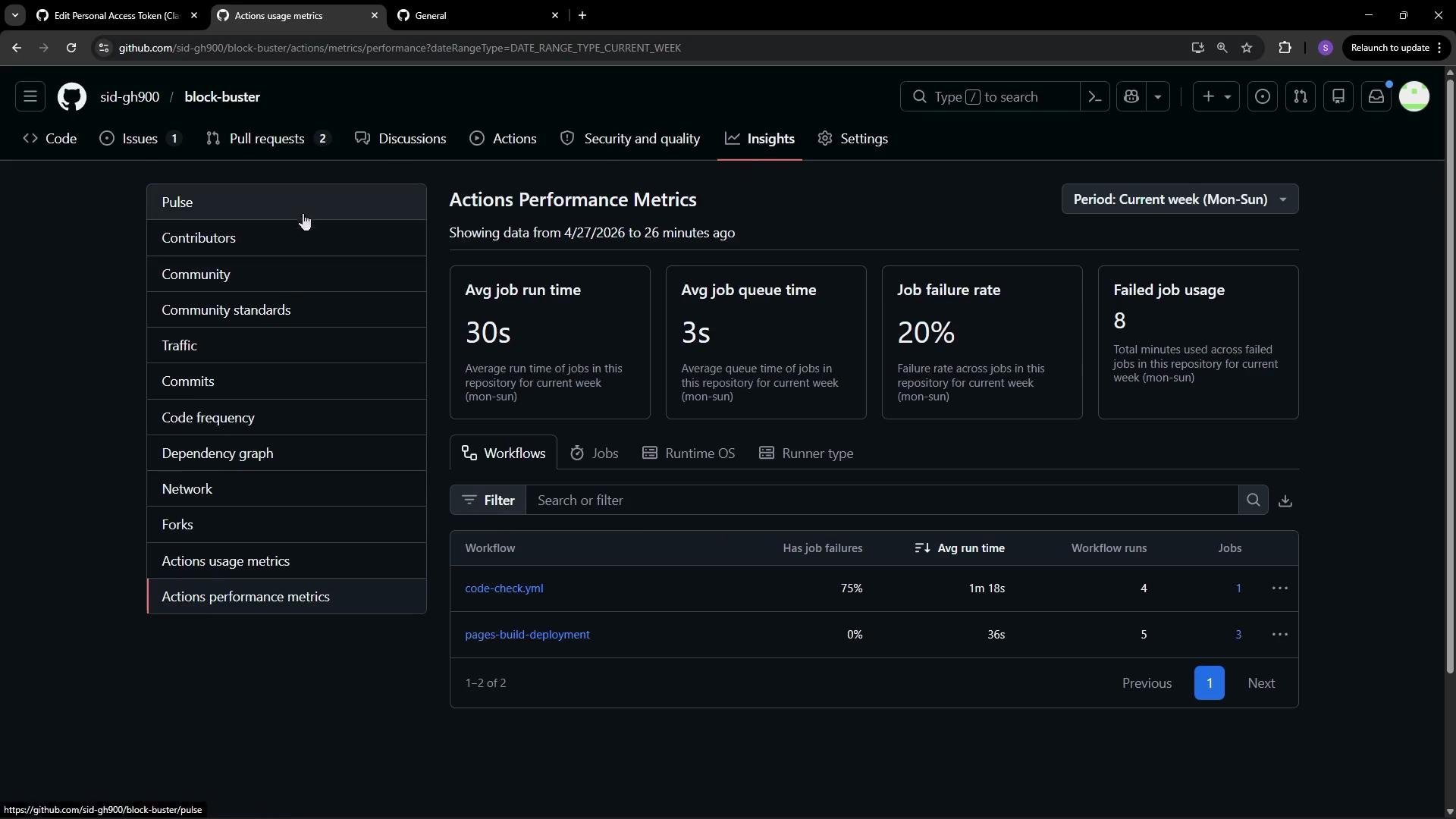Open browser zoom indicator icon
The height and width of the screenshot is (819, 1456).
1222,48
